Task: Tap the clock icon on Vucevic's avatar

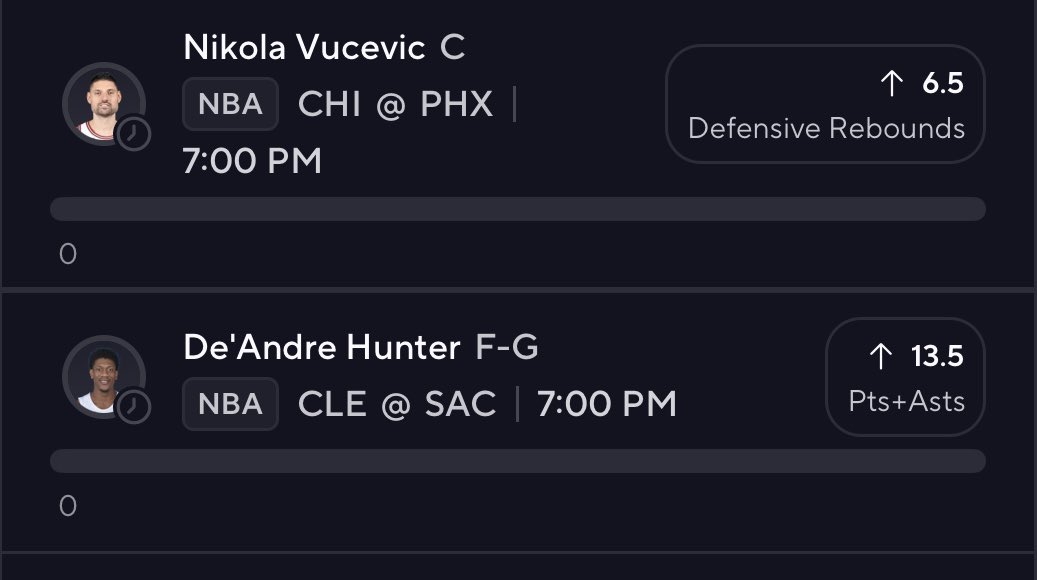Action: (134, 134)
